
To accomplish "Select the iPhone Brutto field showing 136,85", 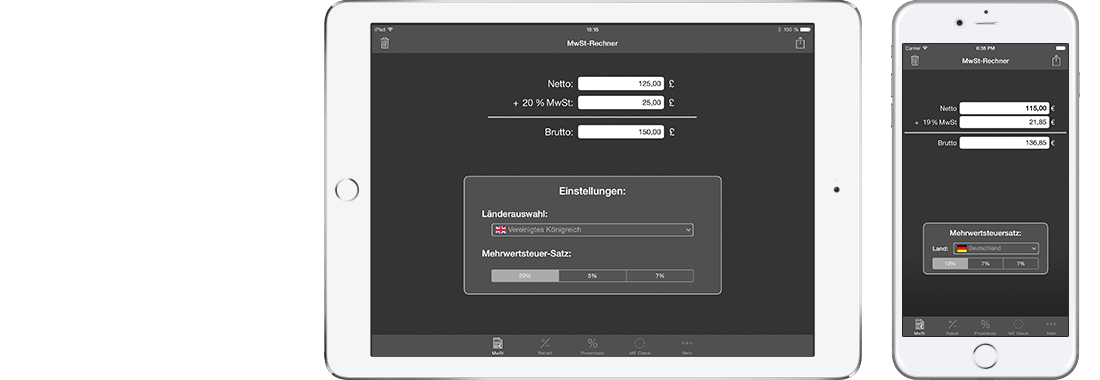I will coord(1005,142).
